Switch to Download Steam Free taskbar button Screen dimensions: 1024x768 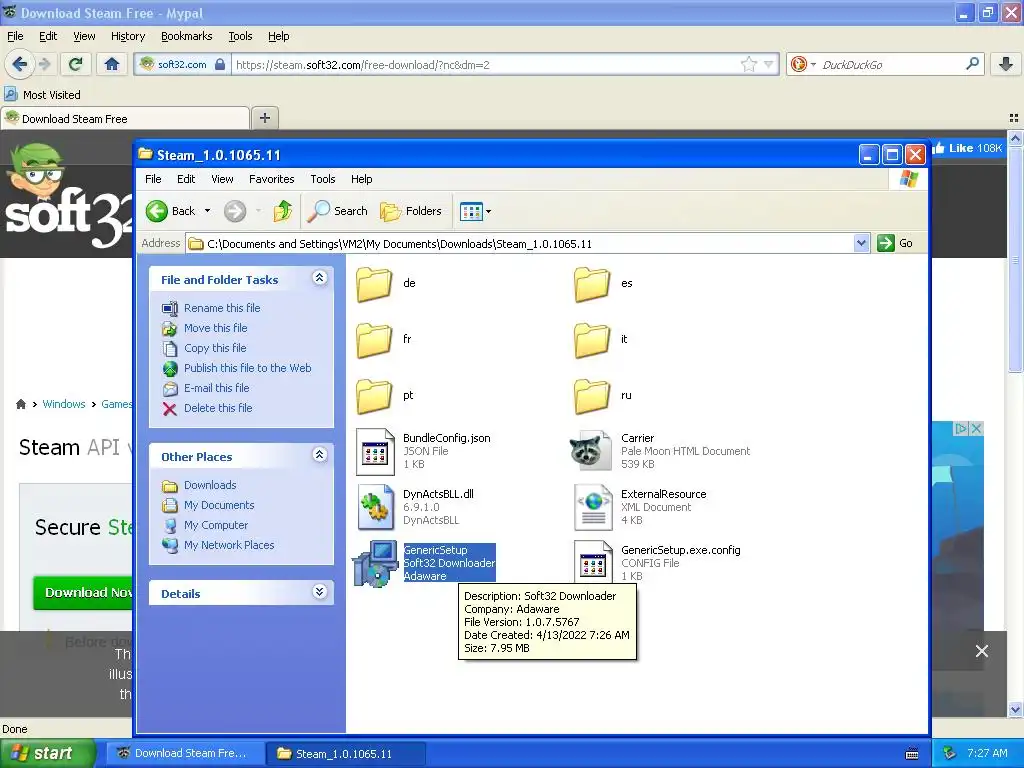coord(185,753)
